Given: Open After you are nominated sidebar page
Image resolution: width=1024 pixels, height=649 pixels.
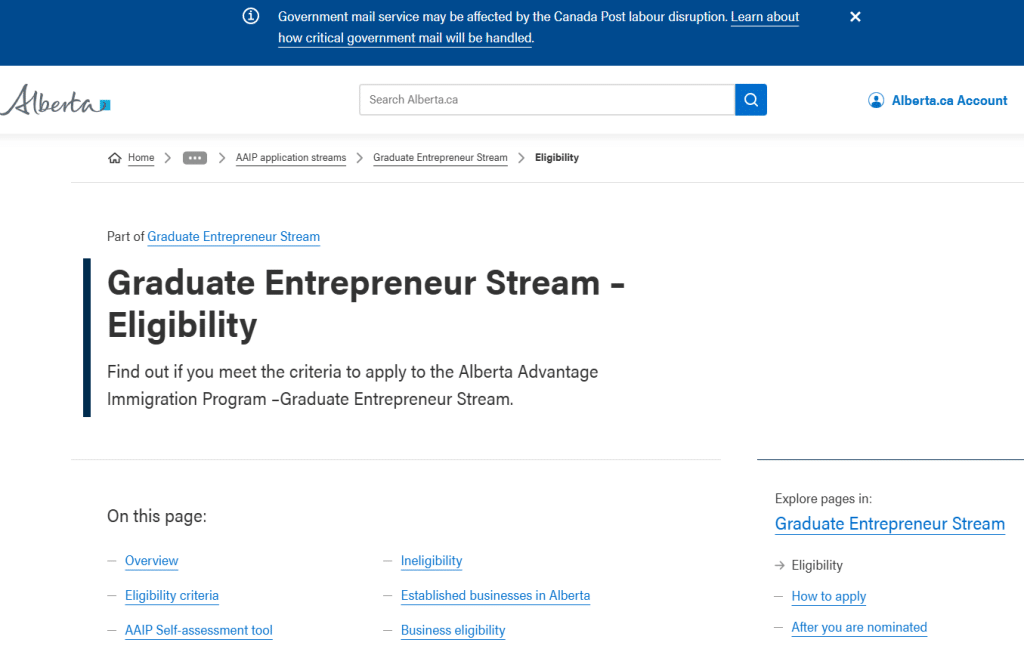Looking at the screenshot, I should [859, 628].
